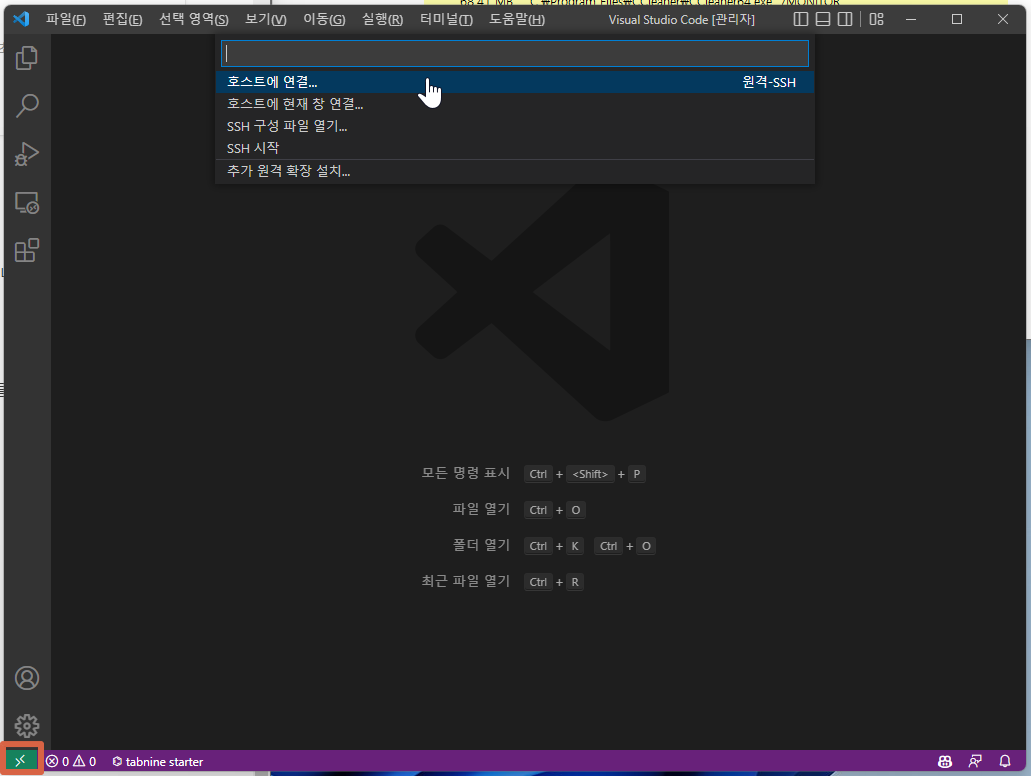Open the 편집(E) menu
This screenshot has height=776, width=1031.
coord(122,19)
